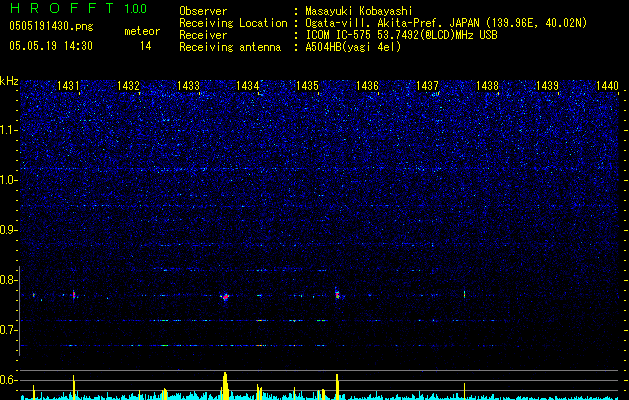Click the 1432 time axis marker
The height and width of the screenshot is (400, 629).
click(128, 85)
